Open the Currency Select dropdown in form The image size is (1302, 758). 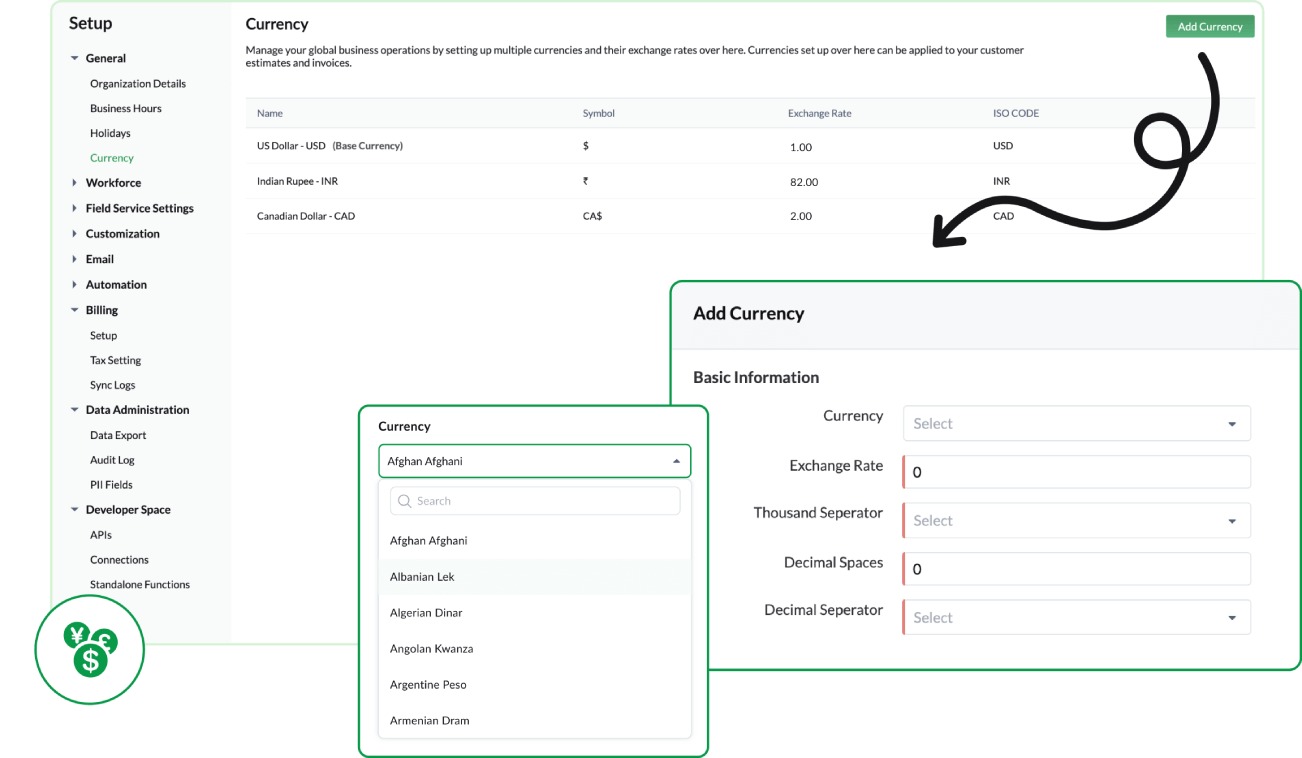click(x=1076, y=424)
